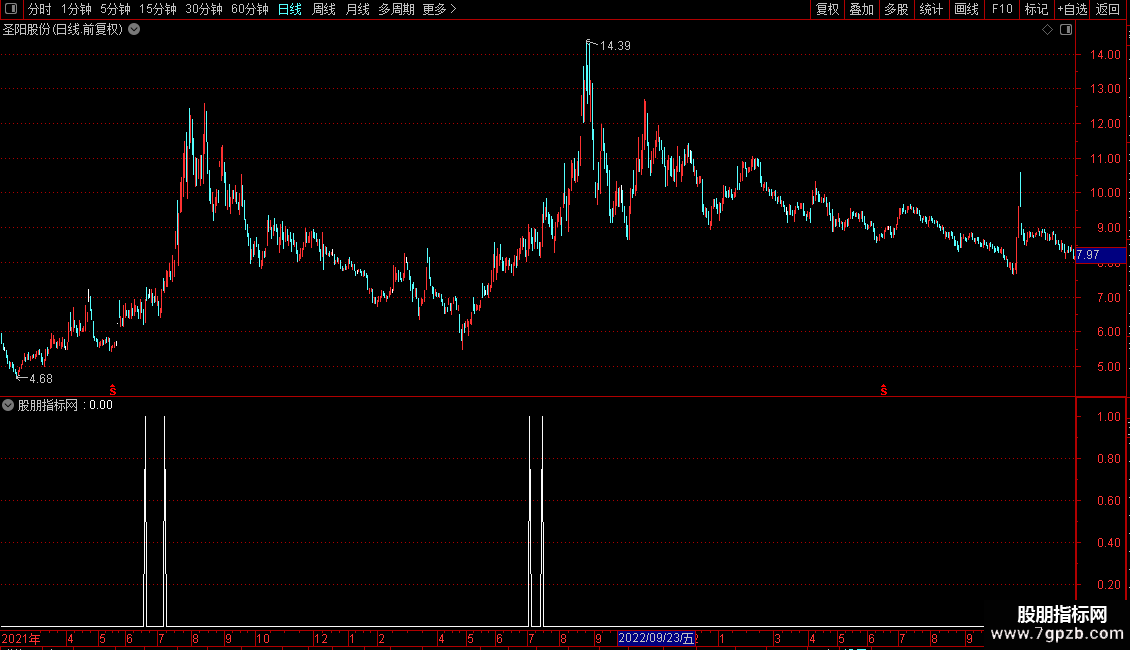Click the 标记 mark button
This screenshot has height=650, width=1130.
tap(1036, 9)
